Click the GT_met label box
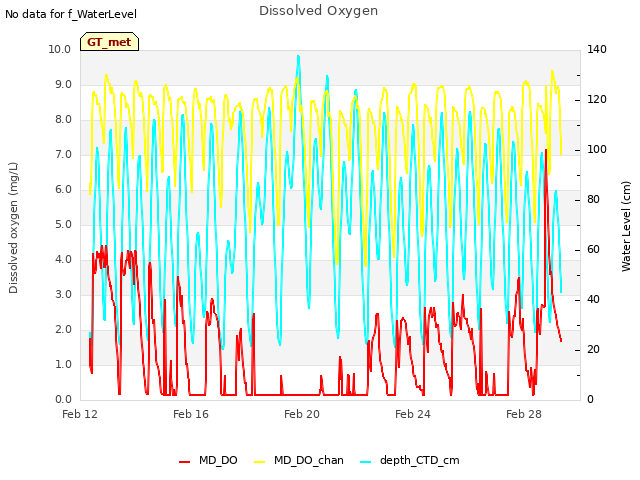640x480 pixels. click(x=109, y=42)
